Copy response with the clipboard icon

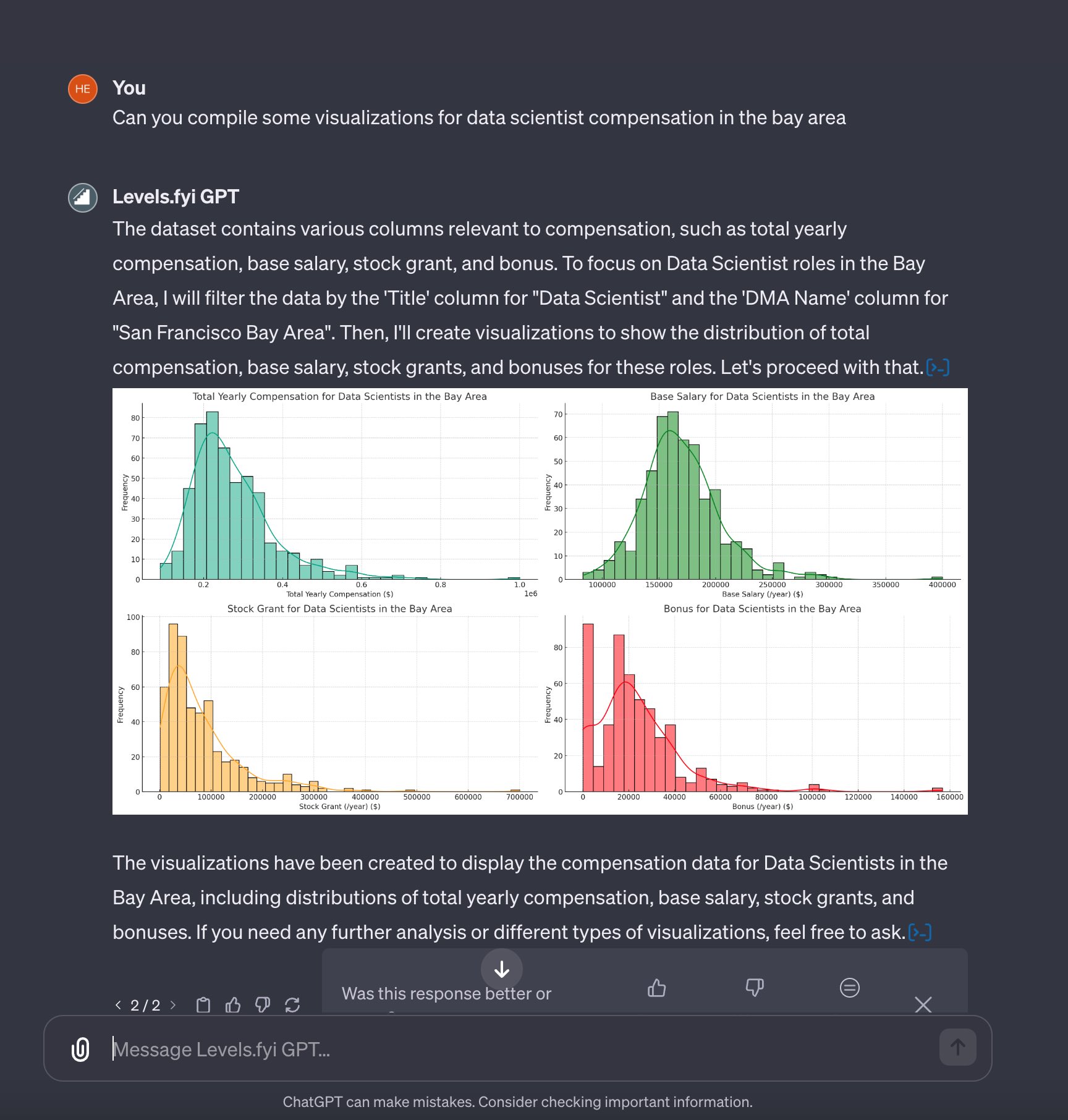tap(203, 1005)
